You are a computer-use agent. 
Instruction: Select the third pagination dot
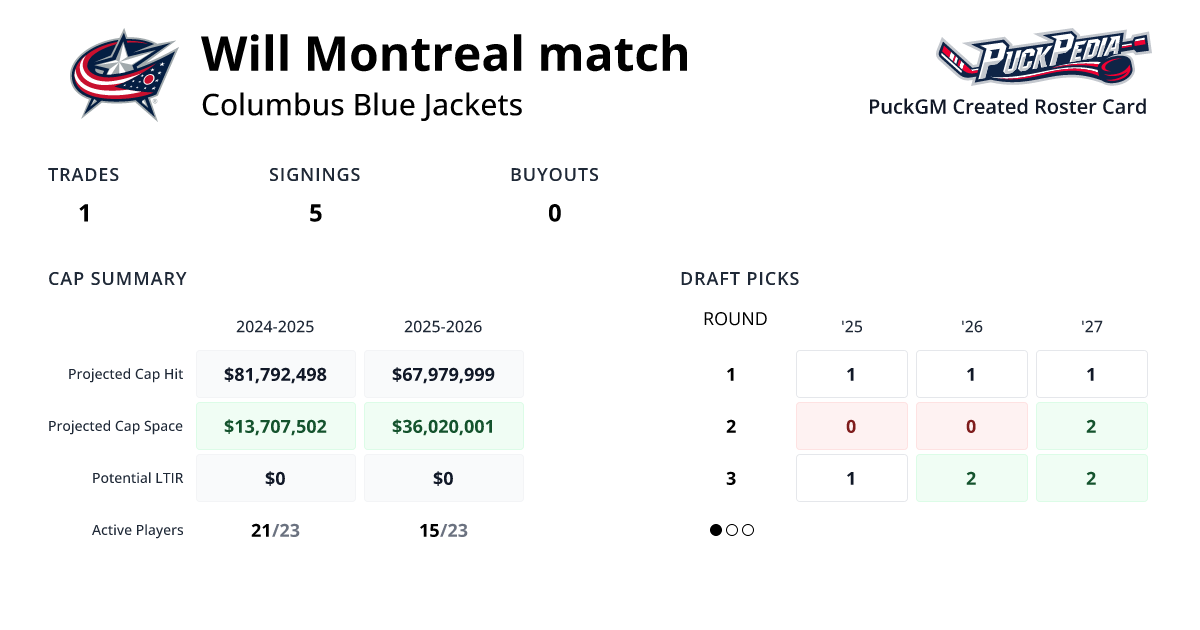pos(748,530)
